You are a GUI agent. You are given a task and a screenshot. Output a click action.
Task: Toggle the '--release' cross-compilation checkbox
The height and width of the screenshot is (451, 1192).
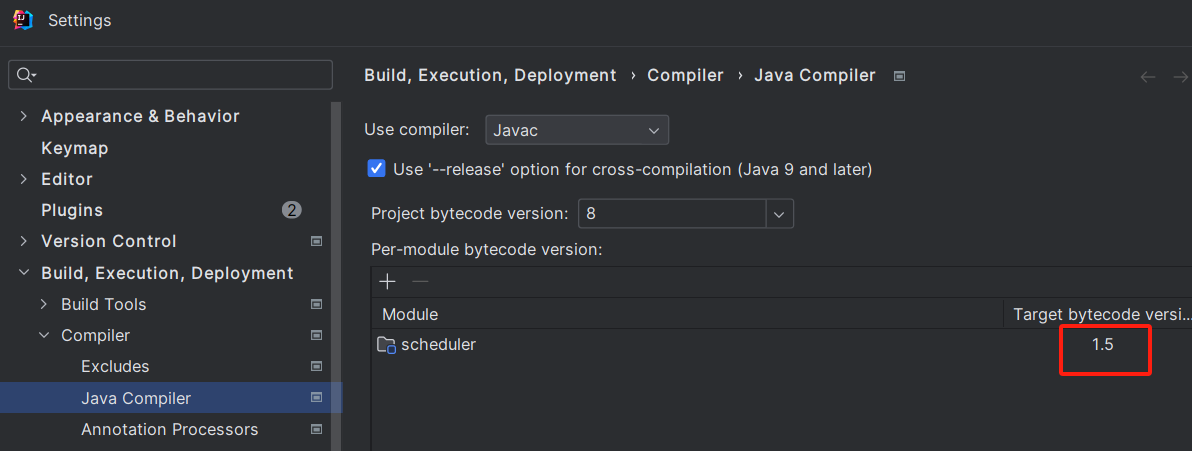tap(377, 169)
